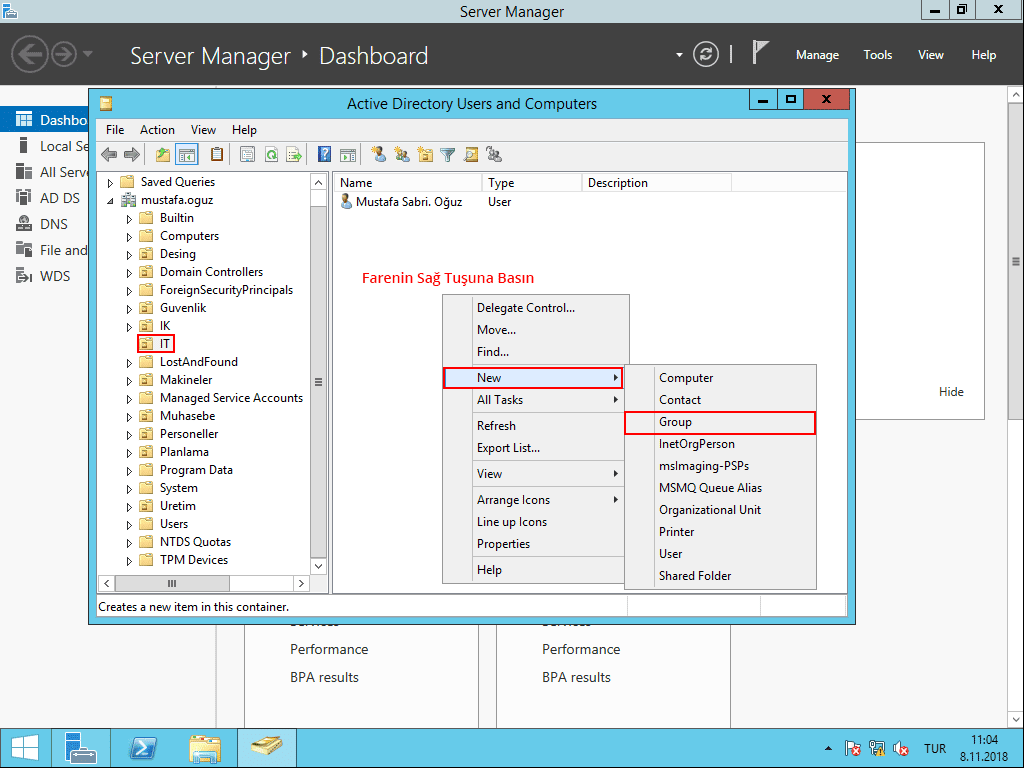This screenshot has width=1024, height=768.
Task: Choose Shared Folder from New submenu
Action: (x=720, y=576)
